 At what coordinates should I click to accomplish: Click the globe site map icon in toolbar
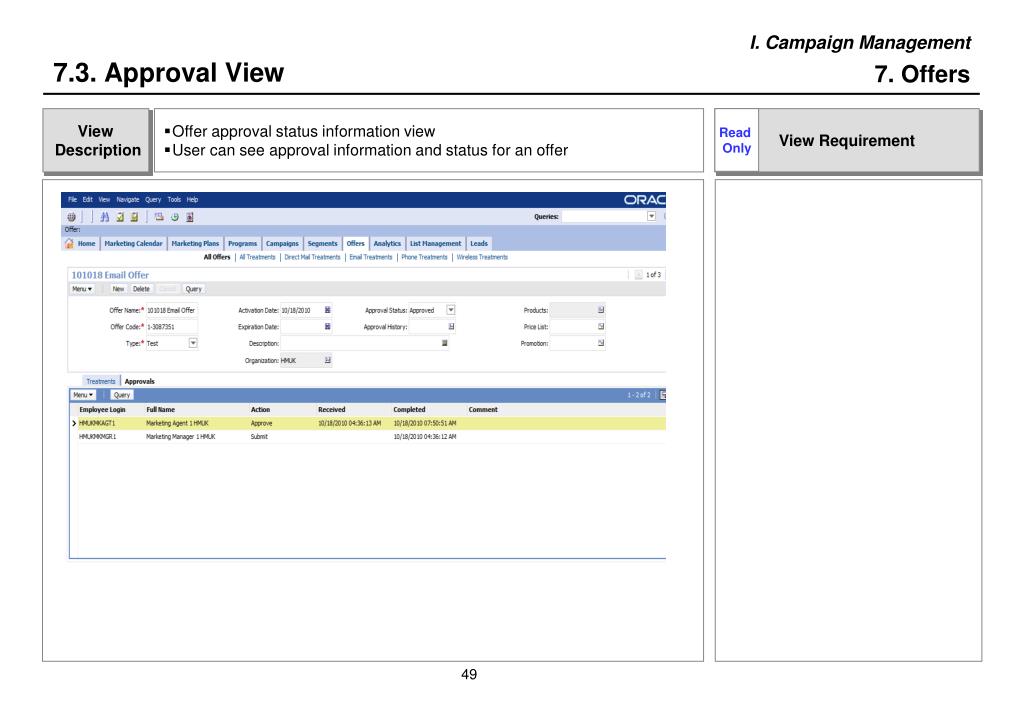tap(71, 217)
